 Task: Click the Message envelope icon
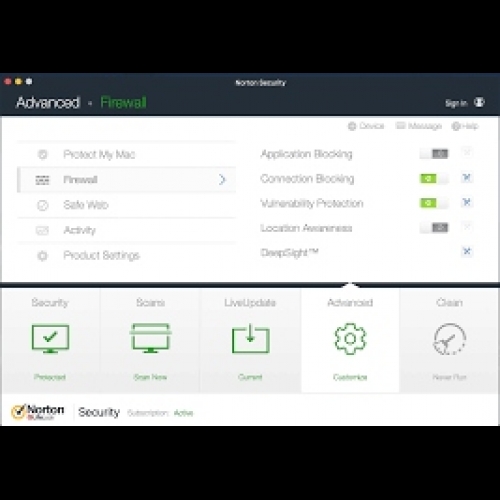coord(400,126)
